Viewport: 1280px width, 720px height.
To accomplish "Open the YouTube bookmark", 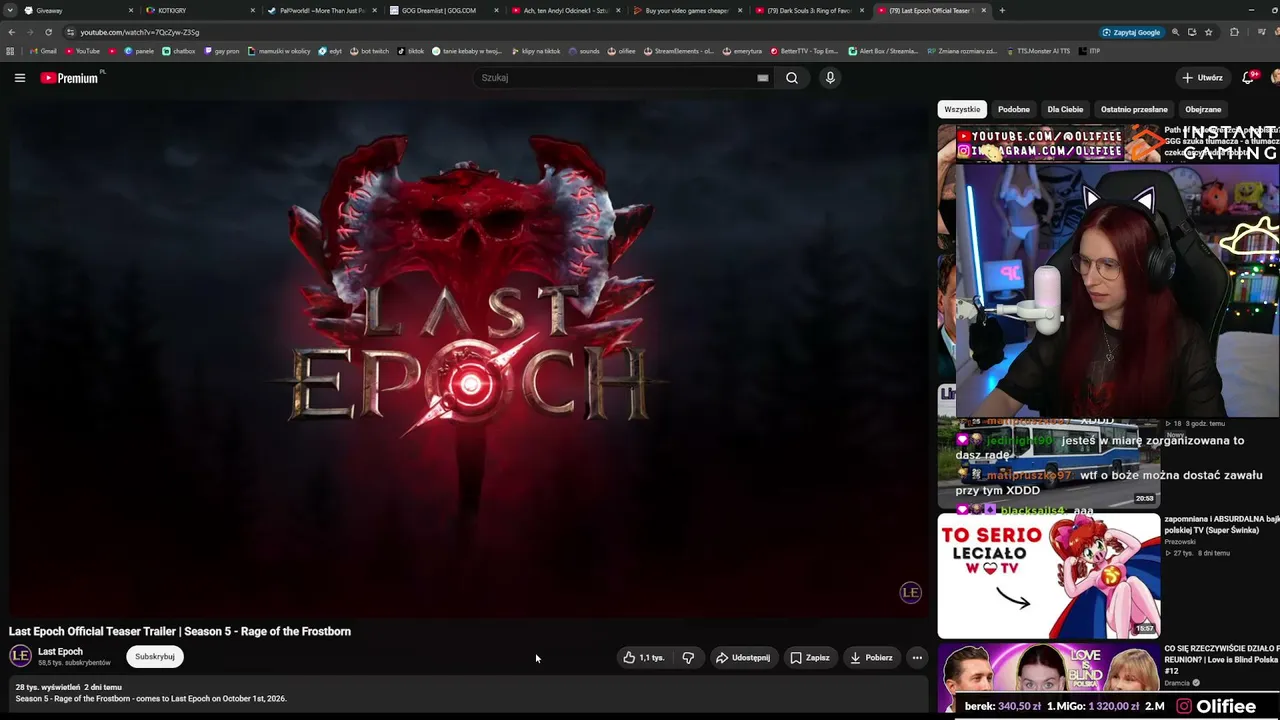I will (x=83, y=51).
